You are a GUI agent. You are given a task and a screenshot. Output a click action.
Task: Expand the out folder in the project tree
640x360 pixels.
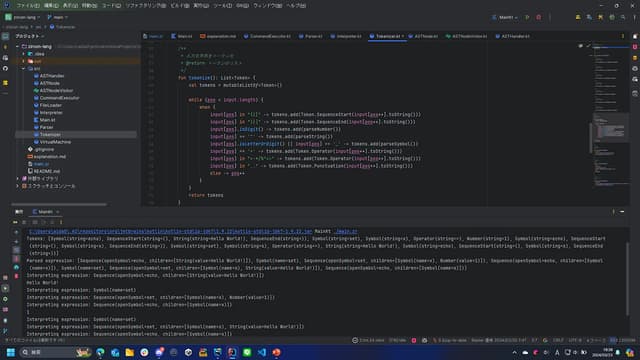(x=23, y=61)
